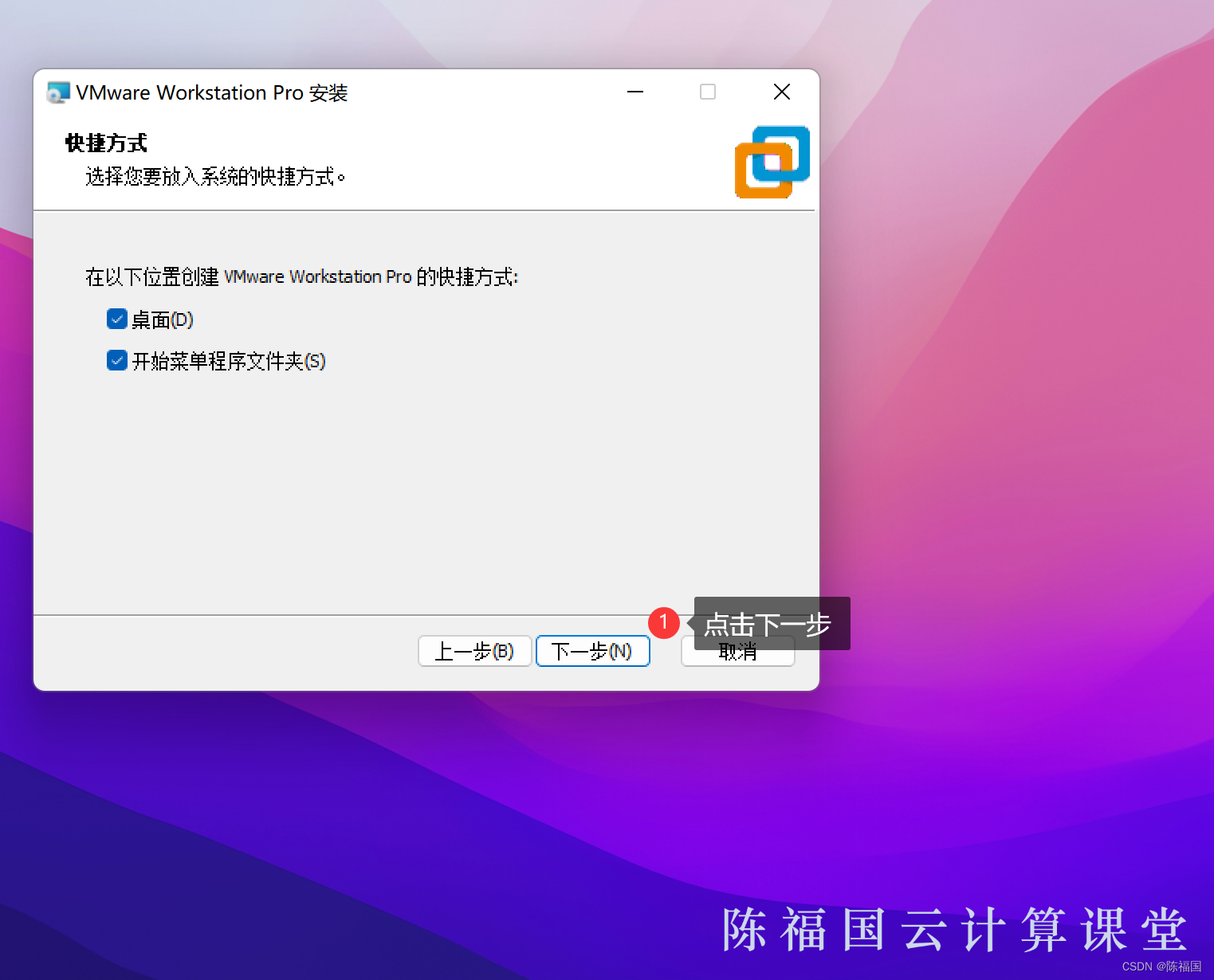Click the VMware installer title bar icon
Viewport: 1214px width, 980px height.
[58, 92]
